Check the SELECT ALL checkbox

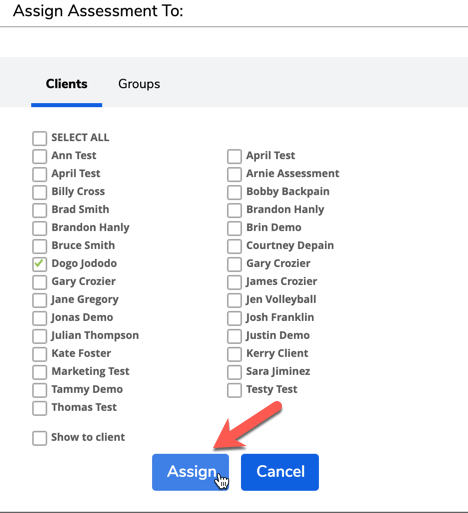(x=39, y=138)
